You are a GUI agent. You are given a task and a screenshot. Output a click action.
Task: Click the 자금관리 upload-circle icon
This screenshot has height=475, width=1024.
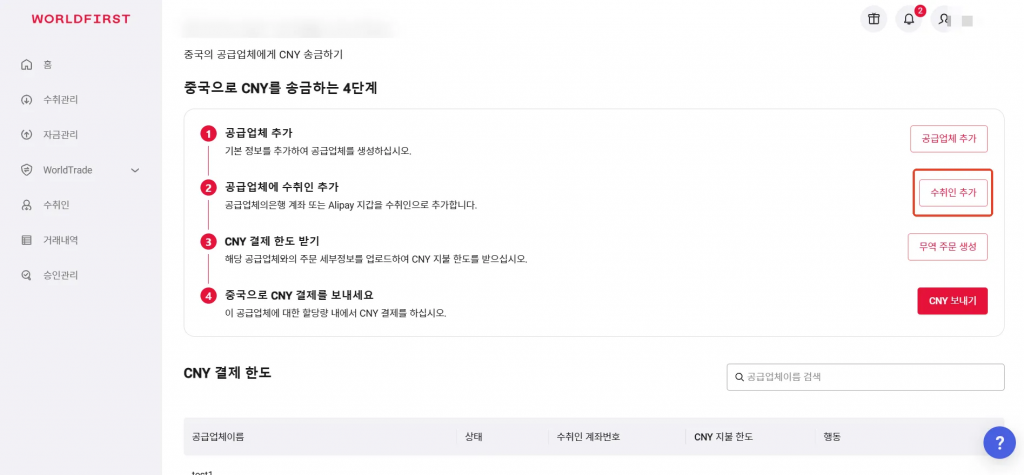click(x=26, y=135)
